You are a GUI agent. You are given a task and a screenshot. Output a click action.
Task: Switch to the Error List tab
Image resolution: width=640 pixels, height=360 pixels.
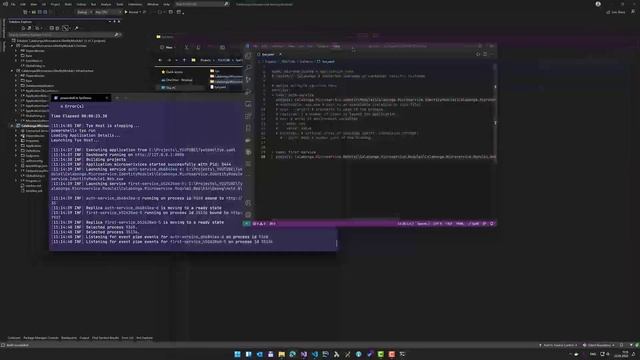click(x=127, y=338)
